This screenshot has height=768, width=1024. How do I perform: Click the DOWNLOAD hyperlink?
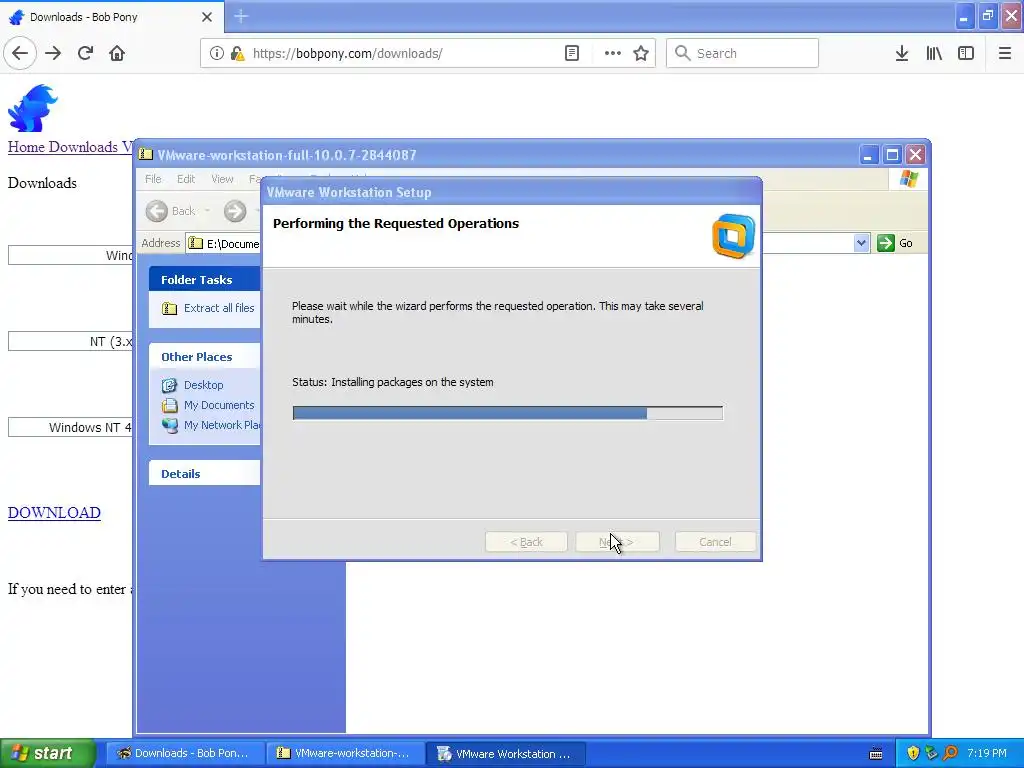[x=54, y=513]
